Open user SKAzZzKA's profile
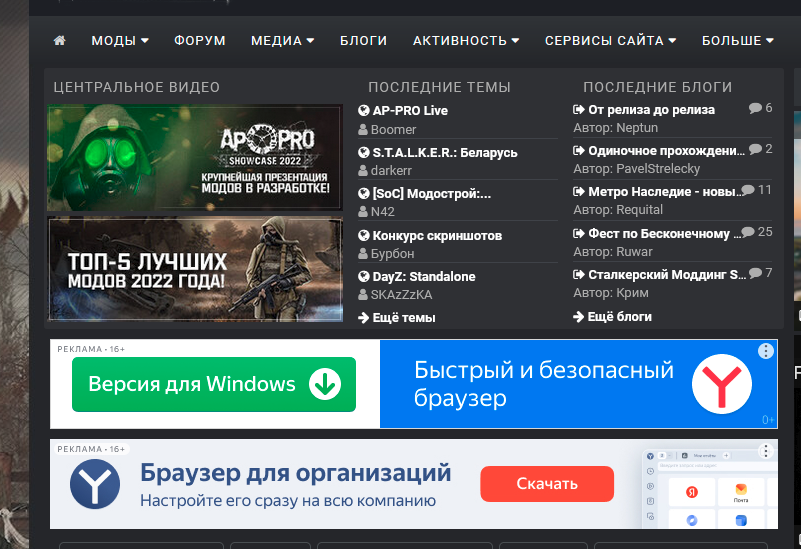This screenshot has width=801, height=549. pos(402,295)
